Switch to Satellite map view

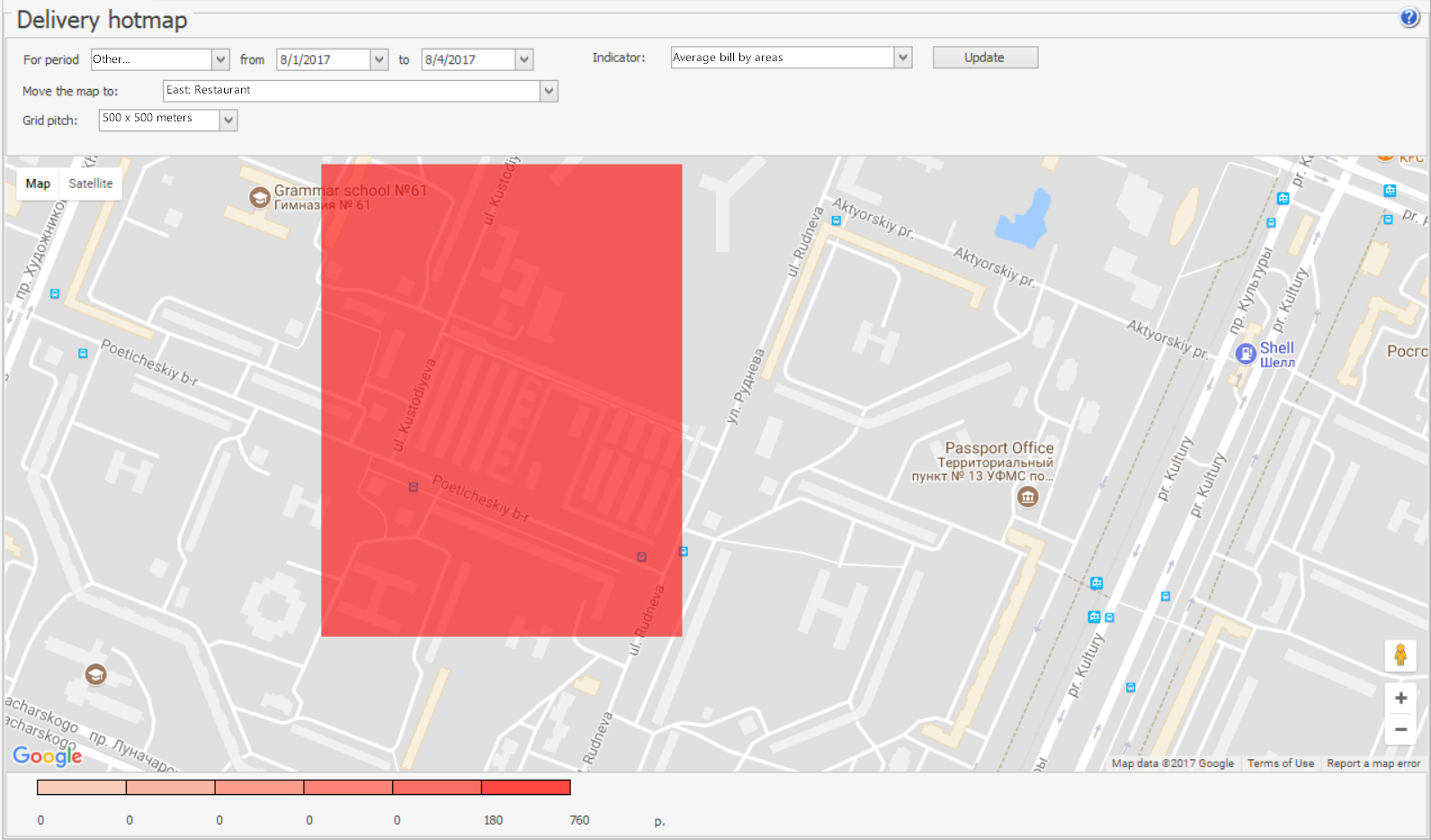91,183
